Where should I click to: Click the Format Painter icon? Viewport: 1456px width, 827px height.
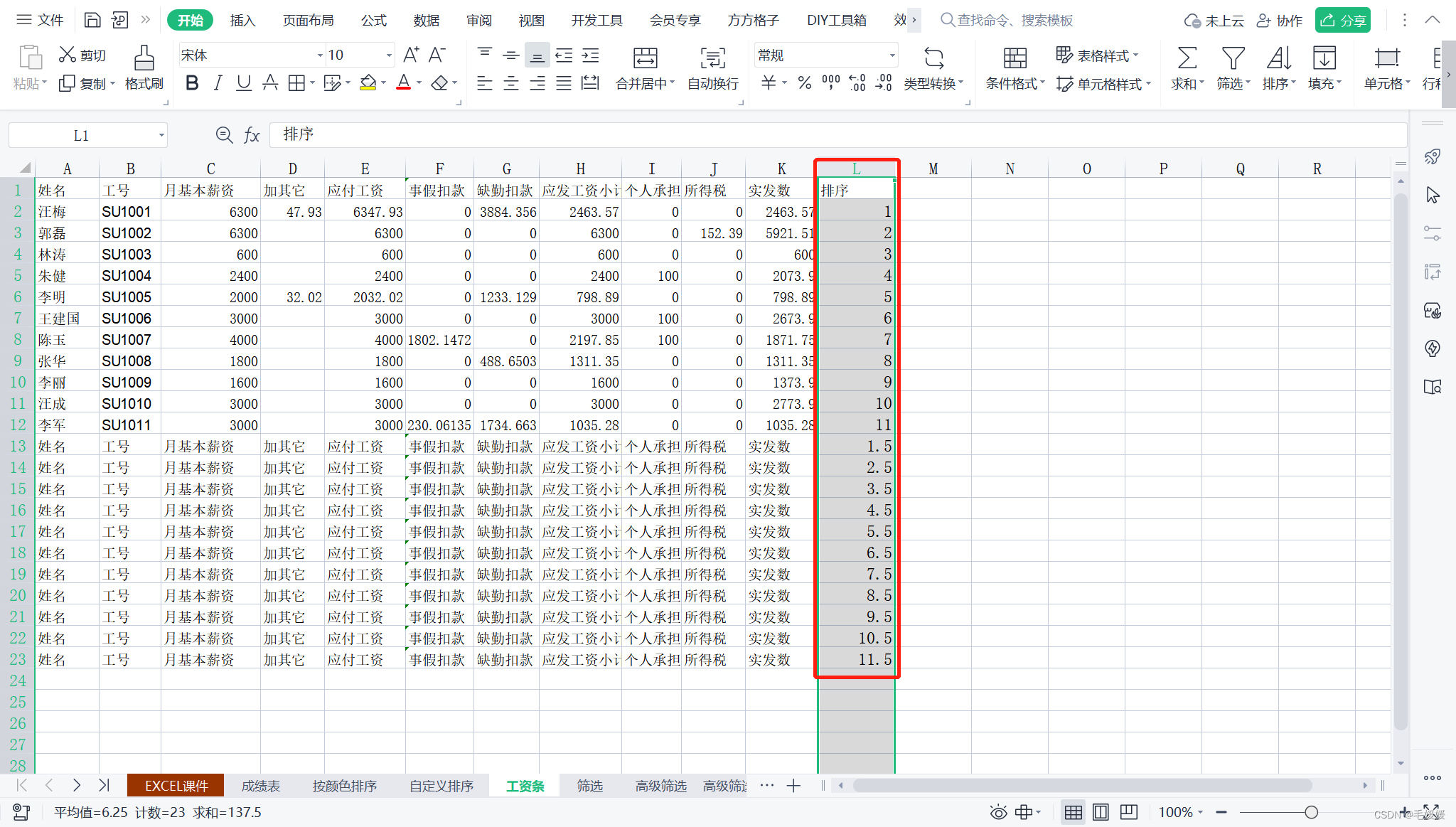point(144,59)
